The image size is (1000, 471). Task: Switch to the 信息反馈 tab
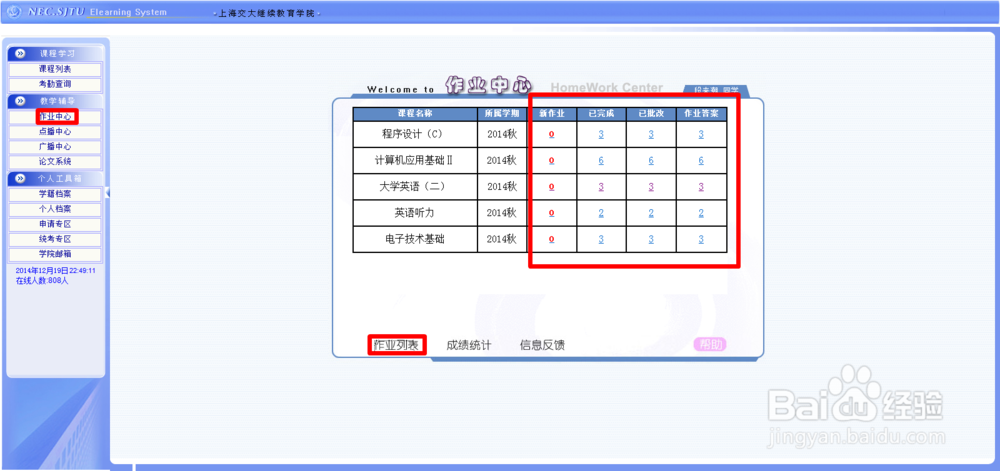coord(542,345)
